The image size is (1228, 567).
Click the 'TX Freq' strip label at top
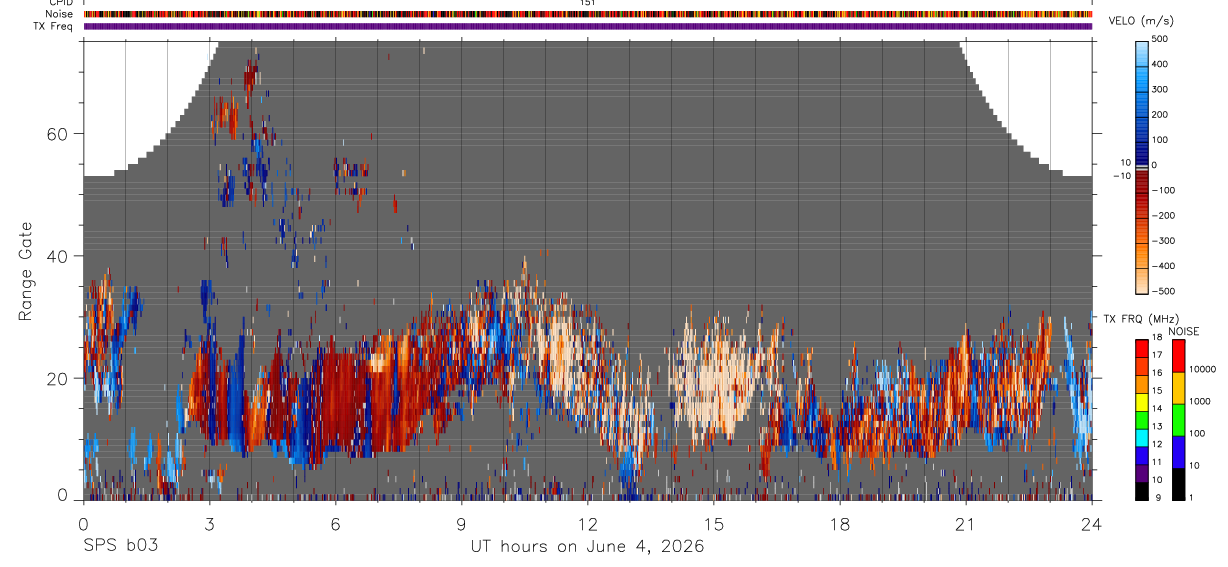54,26
